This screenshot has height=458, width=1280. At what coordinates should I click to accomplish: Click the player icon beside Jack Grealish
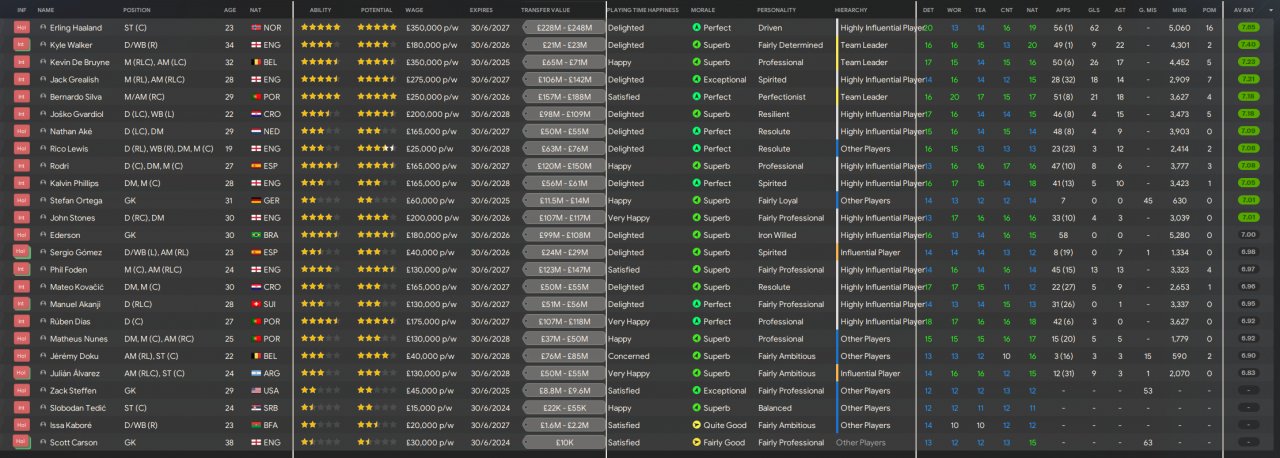[x=43, y=79]
